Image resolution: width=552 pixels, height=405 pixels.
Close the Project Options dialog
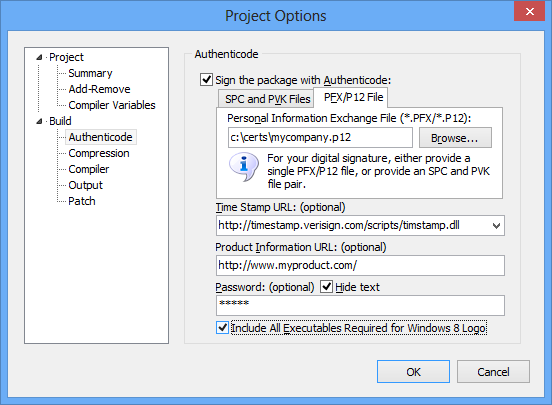[529, 11]
